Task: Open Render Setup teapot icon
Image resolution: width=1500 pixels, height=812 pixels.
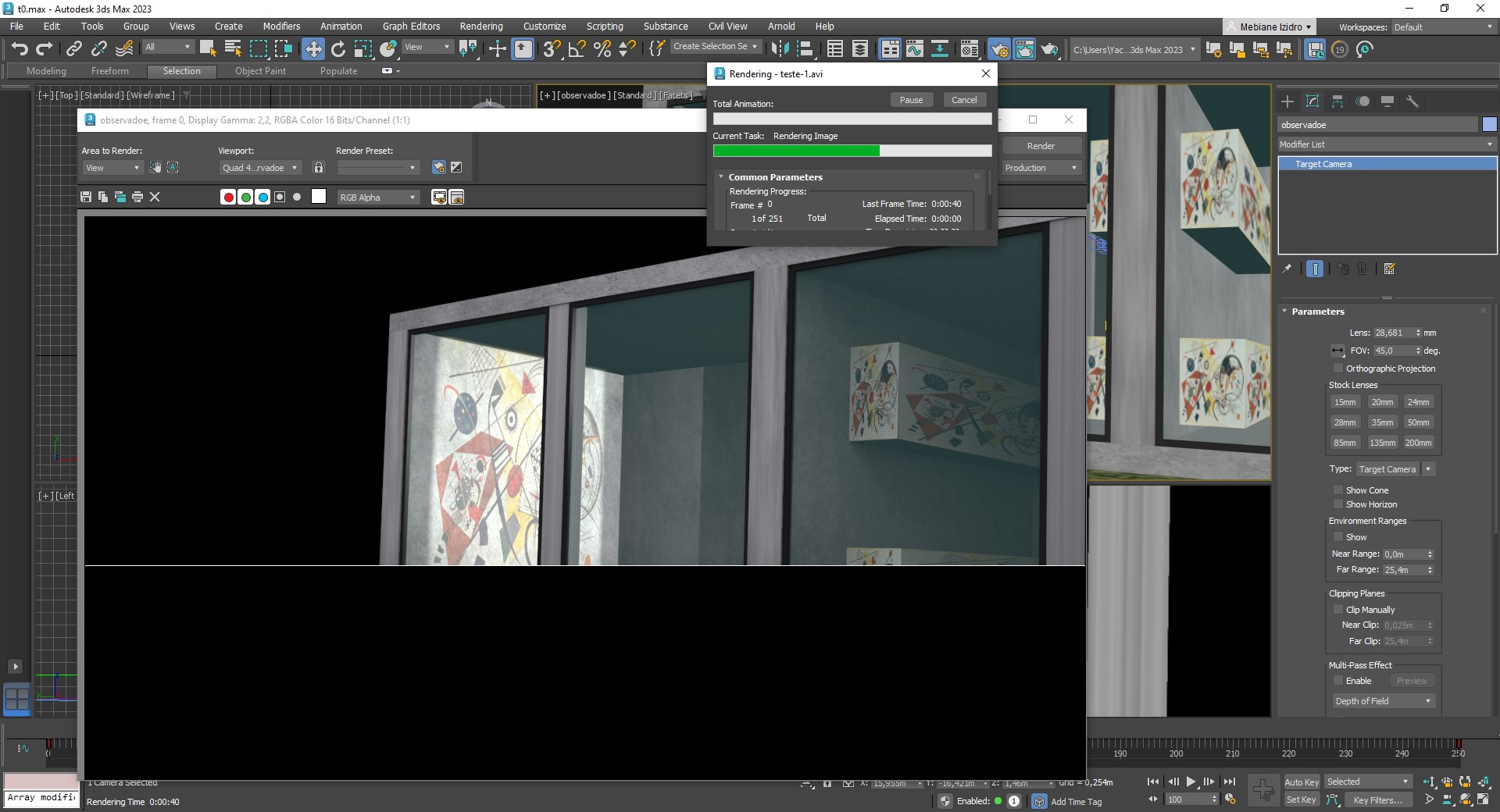Action: 999,49
